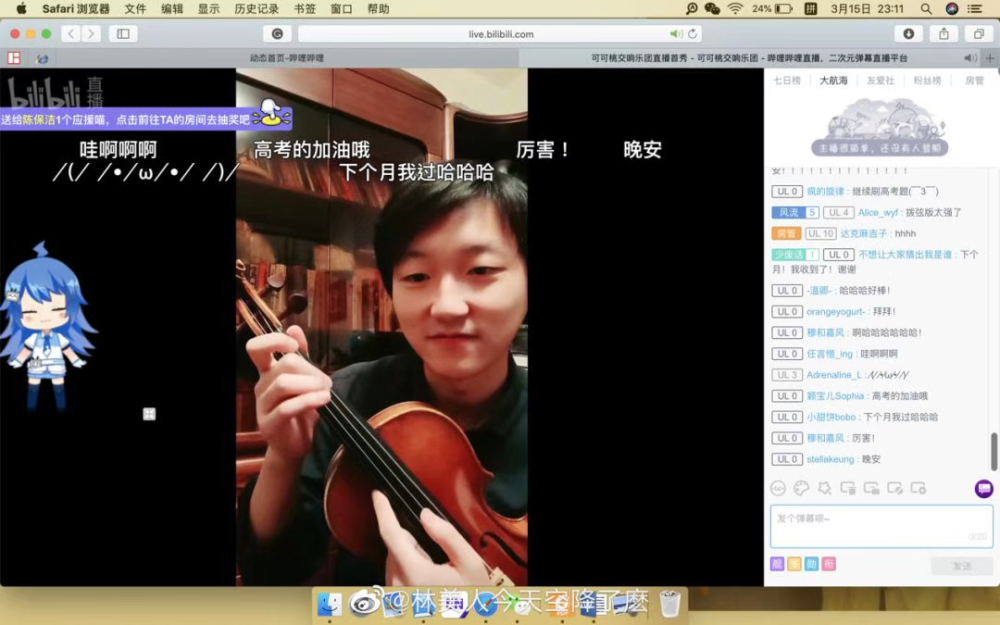This screenshot has width=1000, height=625.
Task: Mute the tab via address bar speaker icon
Action: point(676,34)
